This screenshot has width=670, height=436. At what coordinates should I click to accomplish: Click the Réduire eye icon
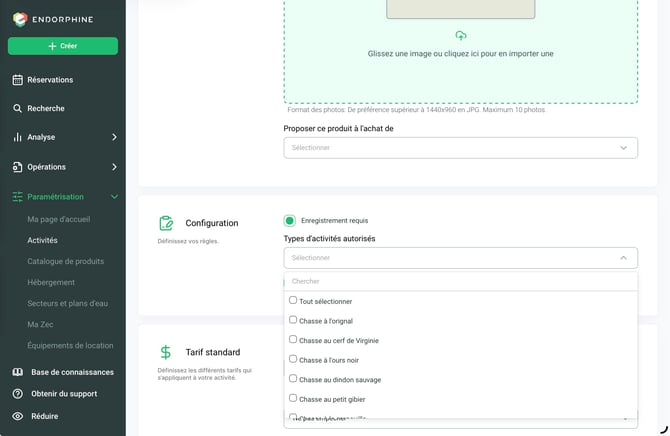18,416
